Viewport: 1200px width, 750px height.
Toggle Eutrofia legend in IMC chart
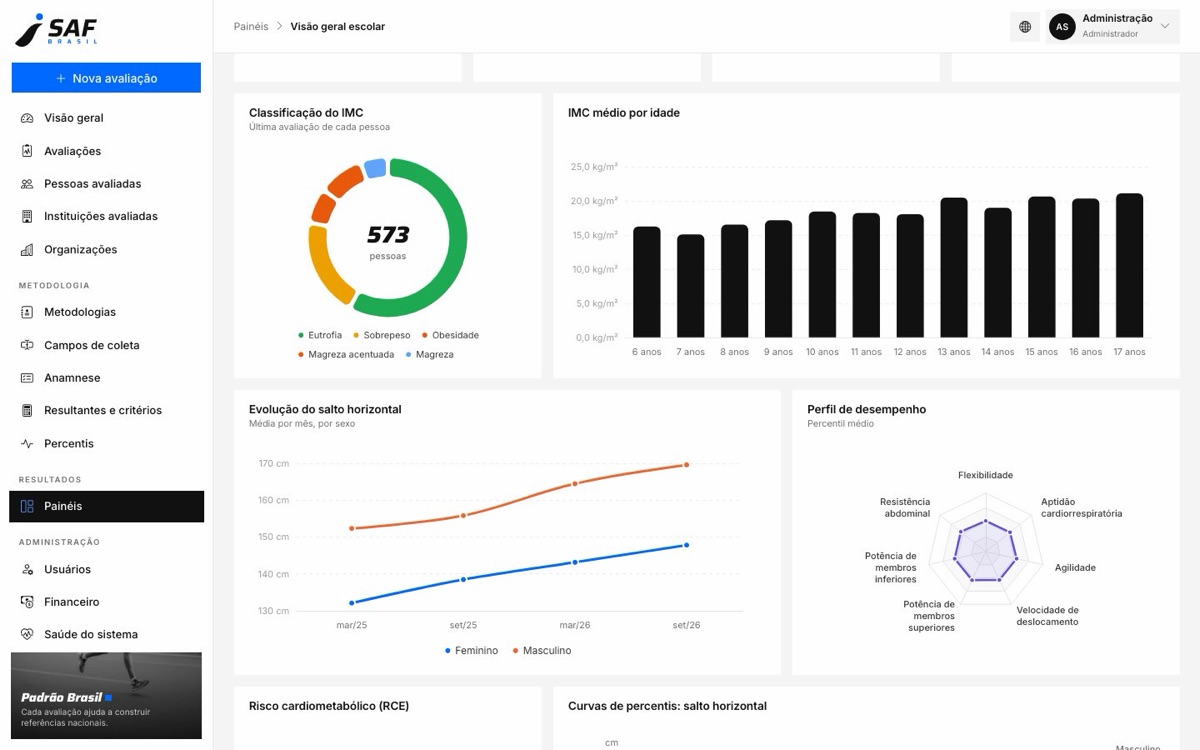coord(320,335)
